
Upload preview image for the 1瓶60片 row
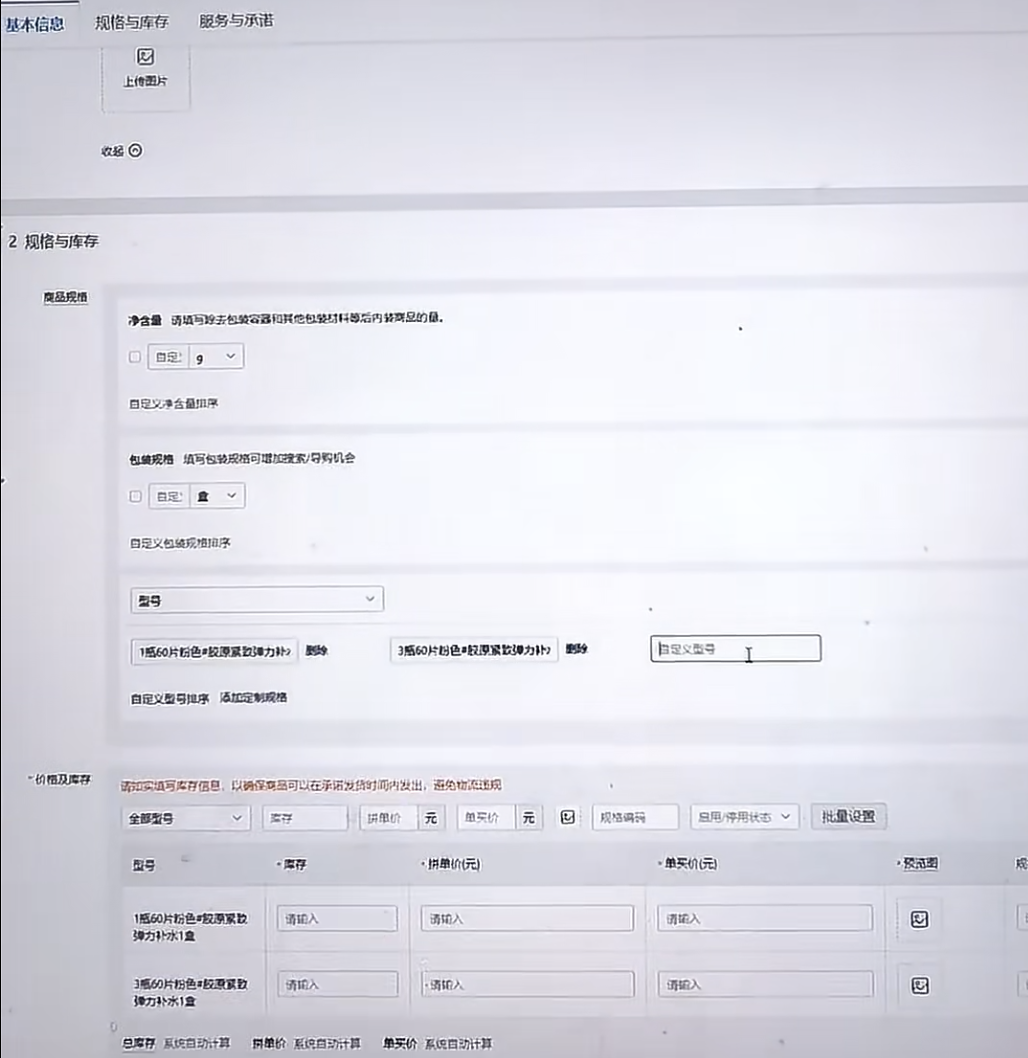pyautogui.click(x=919, y=919)
